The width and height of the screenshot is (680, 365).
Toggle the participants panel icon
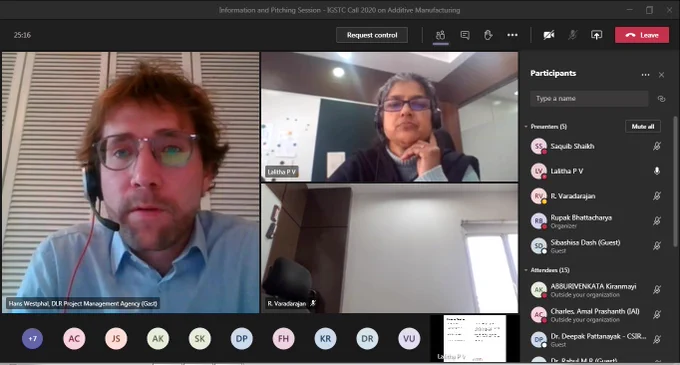coord(440,35)
